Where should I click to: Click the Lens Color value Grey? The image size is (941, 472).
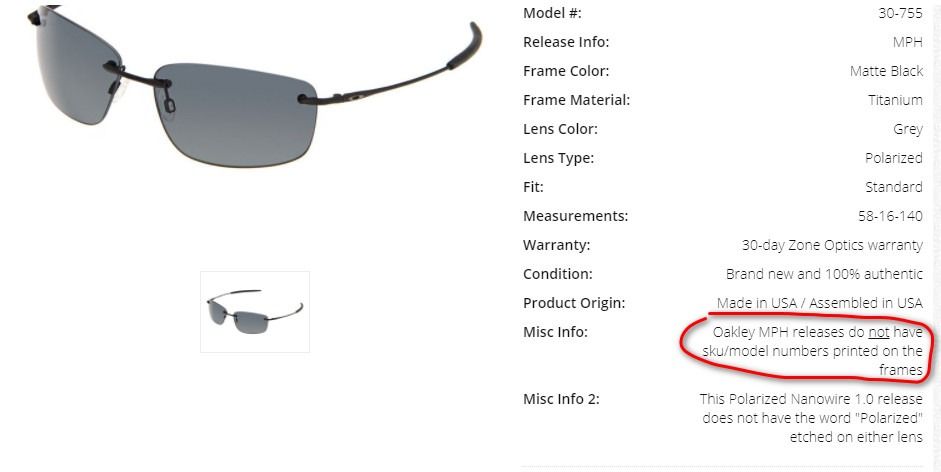(x=908, y=129)
